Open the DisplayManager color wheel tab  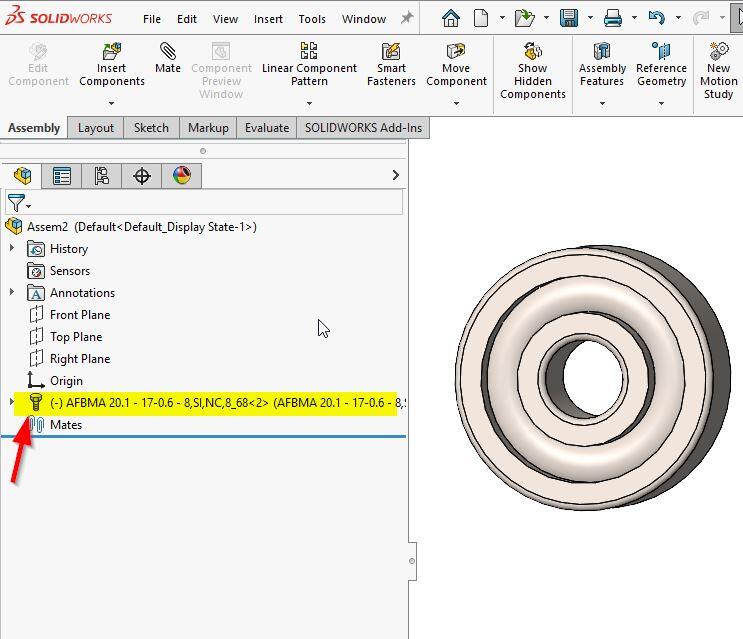click(x=181, y=176)
